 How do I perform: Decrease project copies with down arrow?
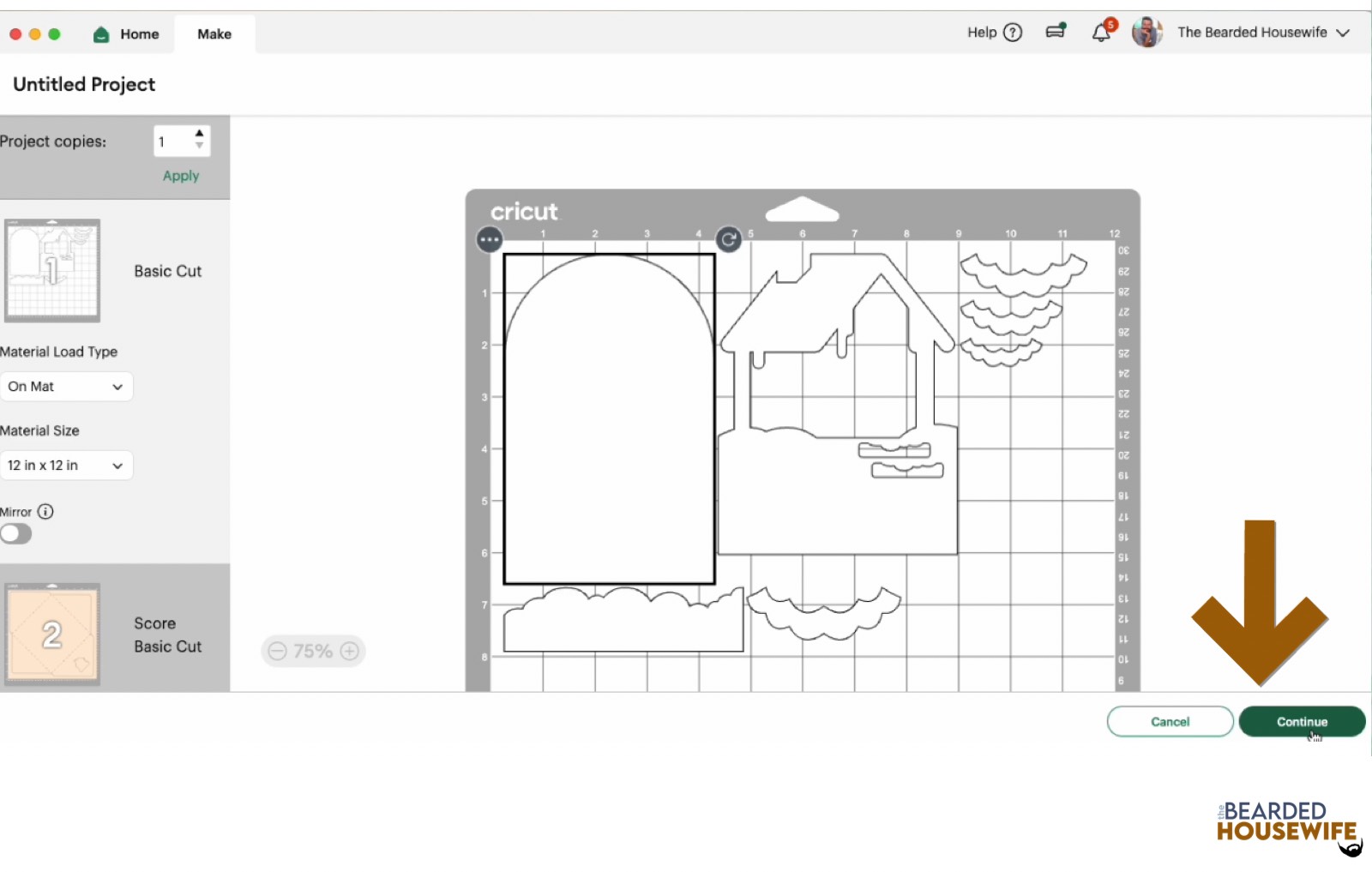click(x=199, y=147)
